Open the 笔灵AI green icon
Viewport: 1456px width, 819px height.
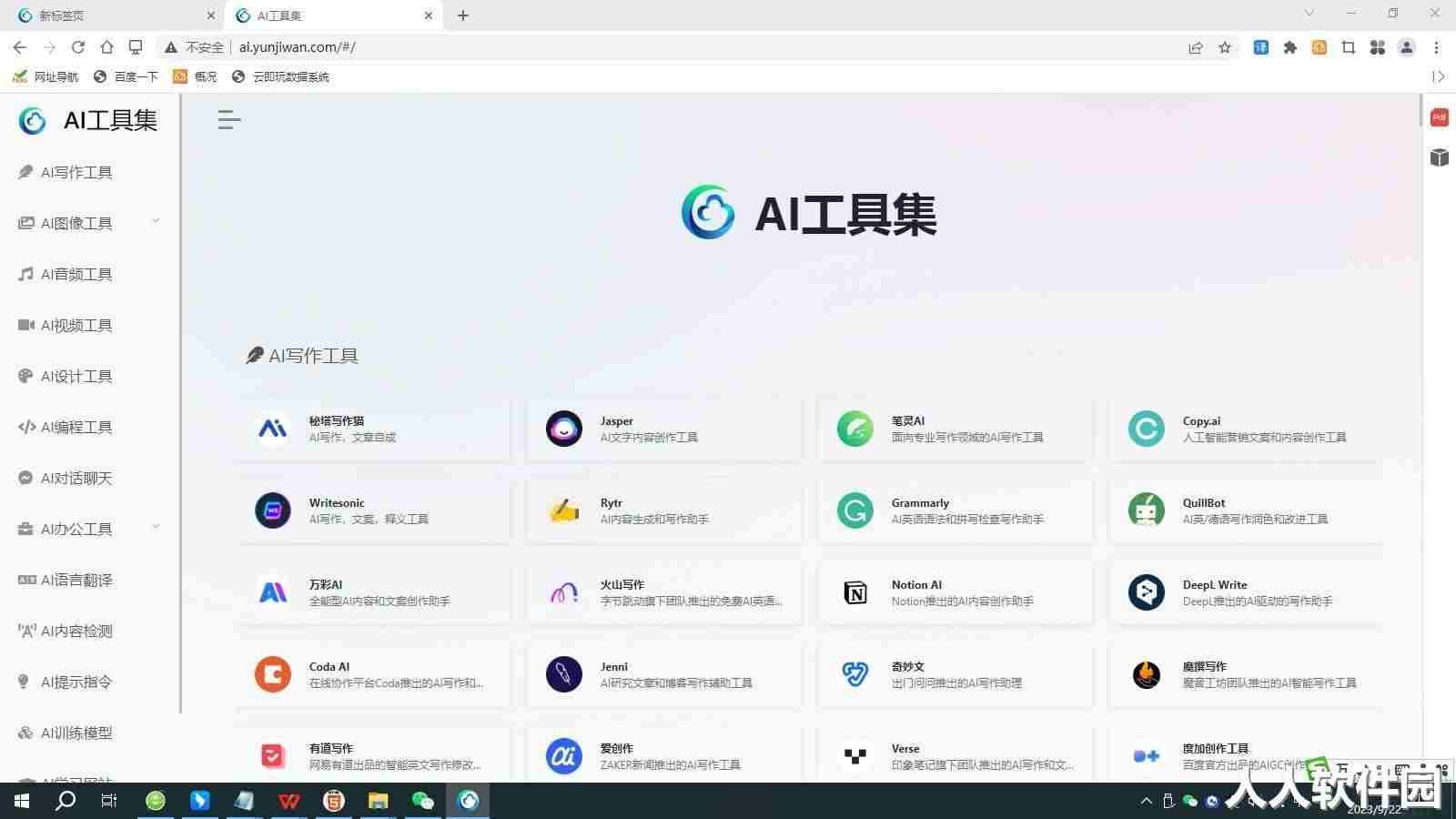pyautogui.click(x=855, y=429)
